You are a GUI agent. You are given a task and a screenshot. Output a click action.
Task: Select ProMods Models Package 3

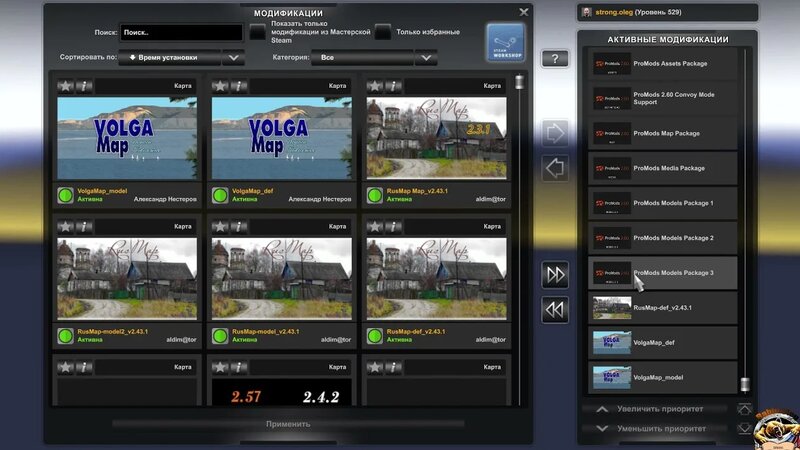pos(663,273)
